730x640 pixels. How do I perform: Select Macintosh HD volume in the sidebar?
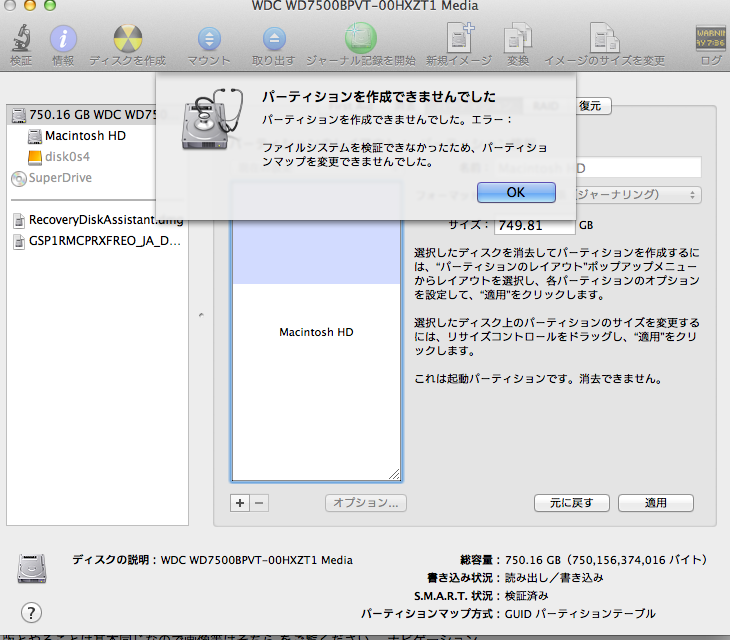point(84,136)
